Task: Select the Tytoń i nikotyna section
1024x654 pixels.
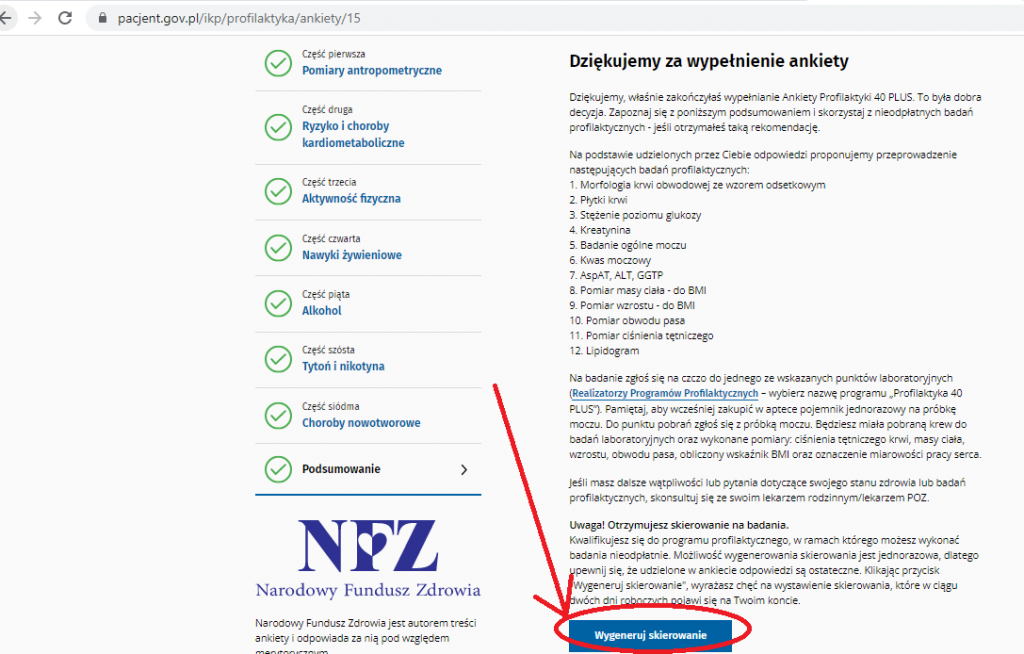Action: (x=343, y=367)
